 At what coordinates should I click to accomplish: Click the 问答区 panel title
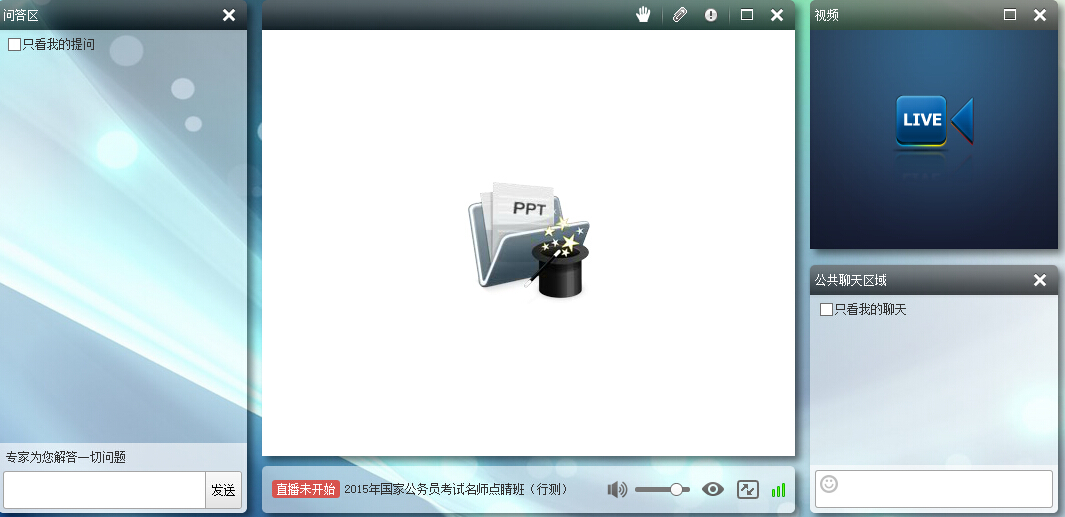click(x=21, y=15)
